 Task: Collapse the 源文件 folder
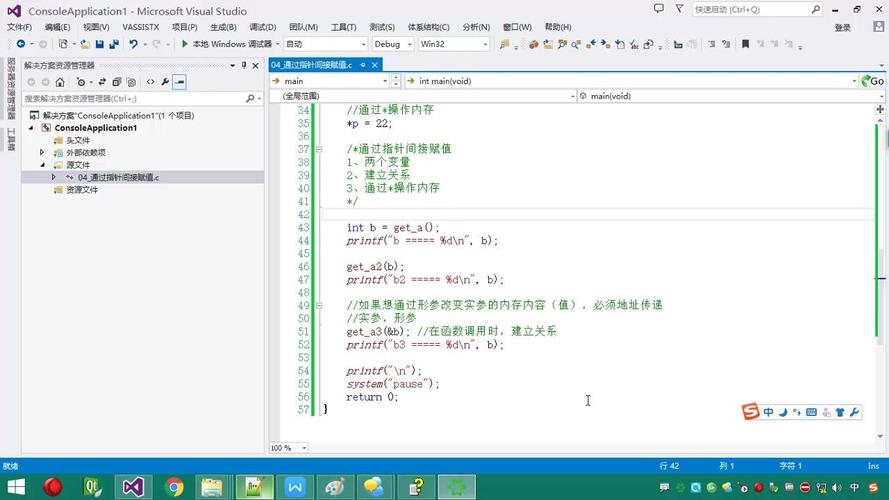[x=42, y=165]
